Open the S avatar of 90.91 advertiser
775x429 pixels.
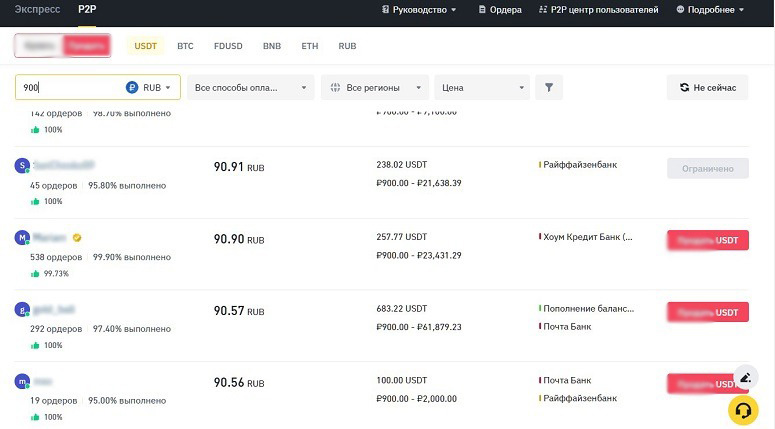point(22,165)
